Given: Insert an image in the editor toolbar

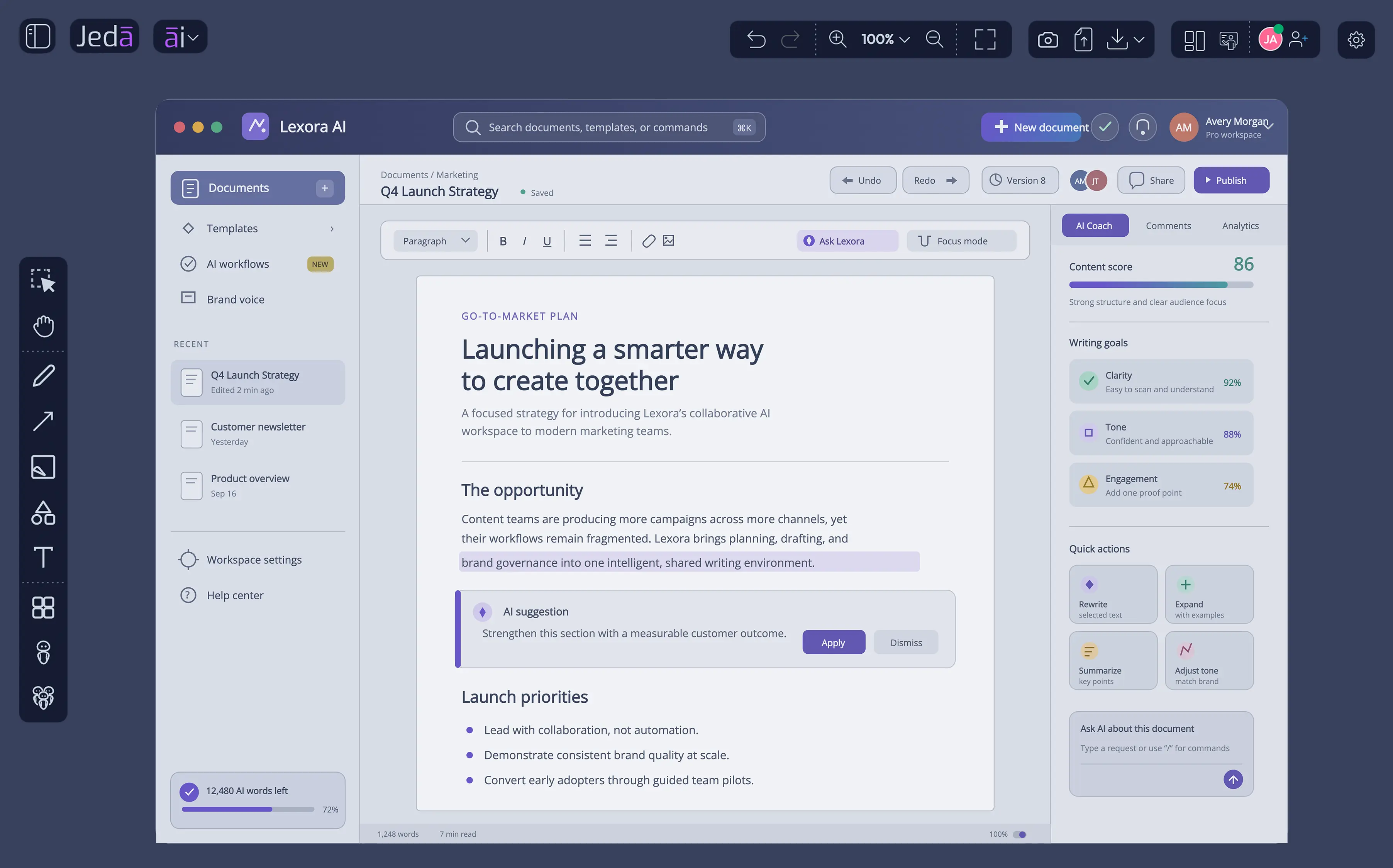Looking at the screenshot, I should click(669, 241).
